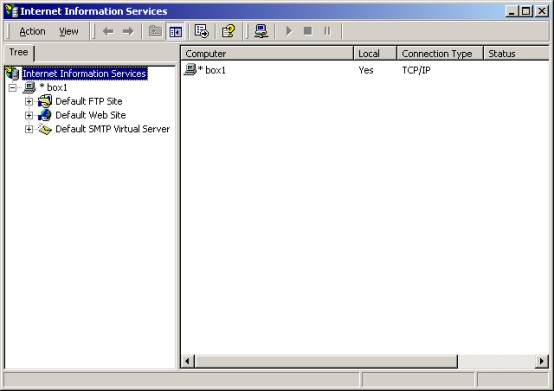This screenshot has width=554, height=391.
Task: Click the Default SMTP Virtual Server envelope icon
Action: coord(45,129)
